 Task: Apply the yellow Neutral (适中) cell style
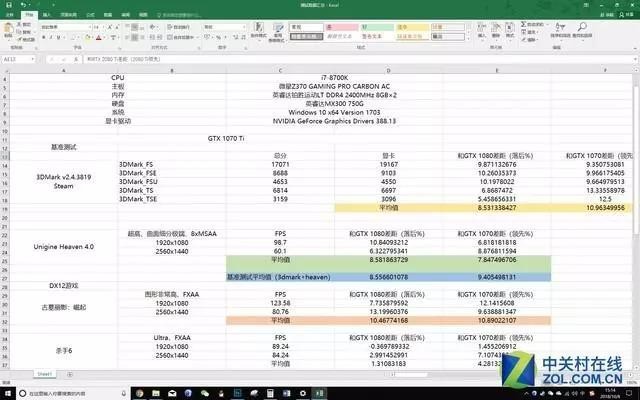click(x=412, y=27)
